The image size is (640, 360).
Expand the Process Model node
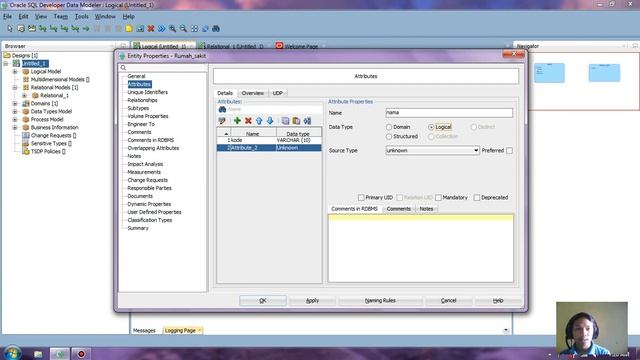[15, 120]
